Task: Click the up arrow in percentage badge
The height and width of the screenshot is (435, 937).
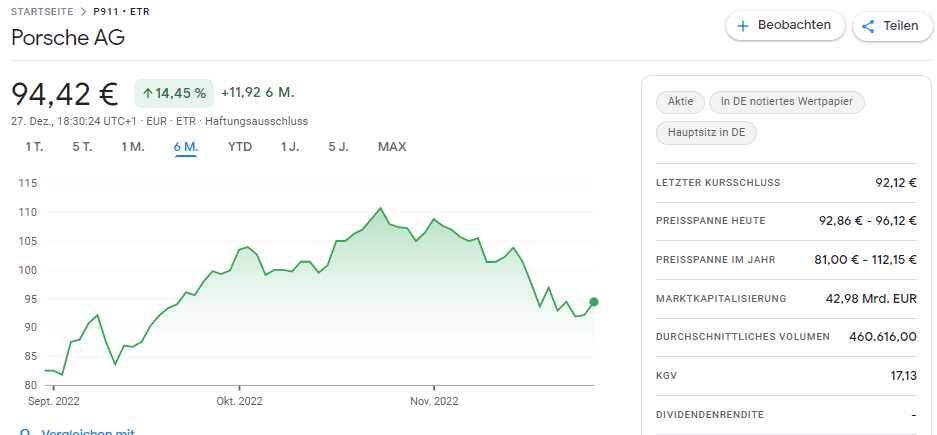Action: [148, 93]
